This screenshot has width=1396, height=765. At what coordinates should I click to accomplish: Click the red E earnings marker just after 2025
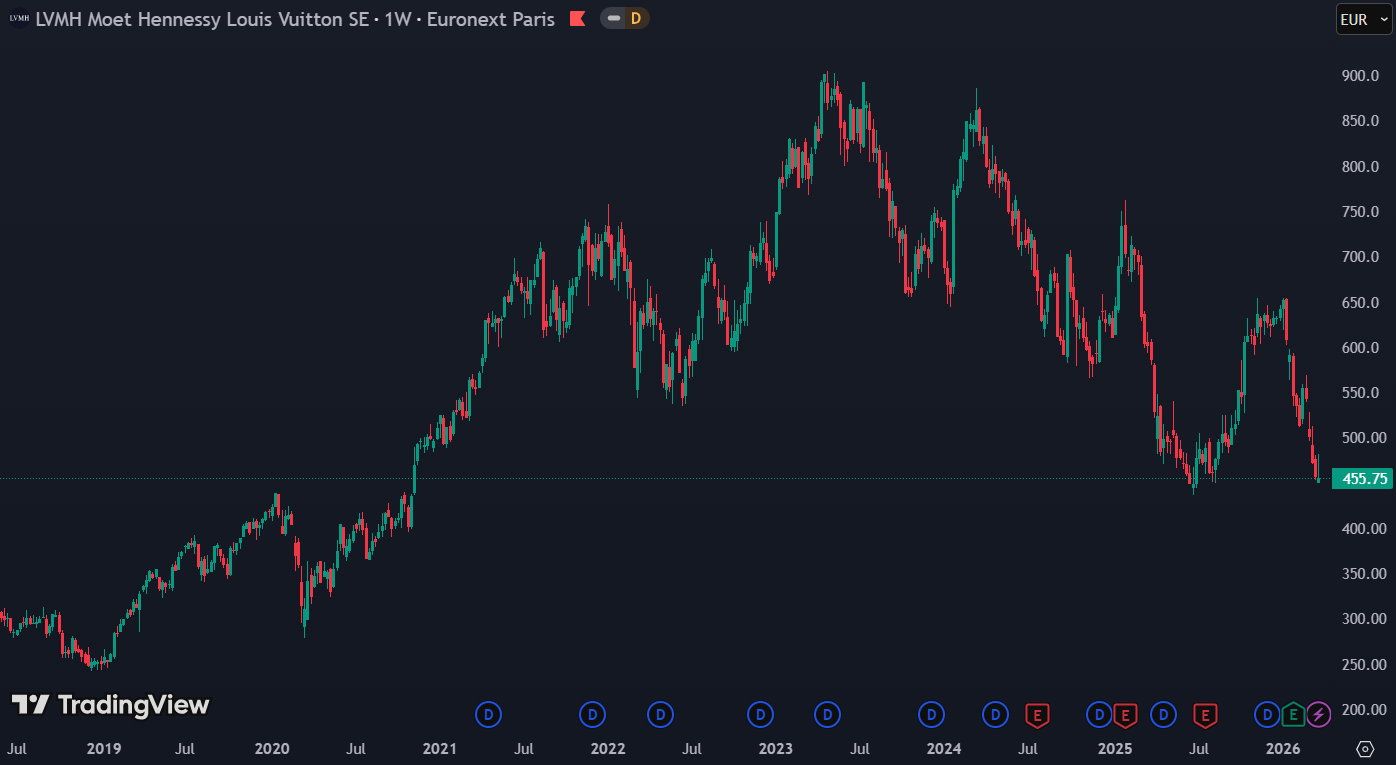pyautogui.click(x=1125, y=714)
